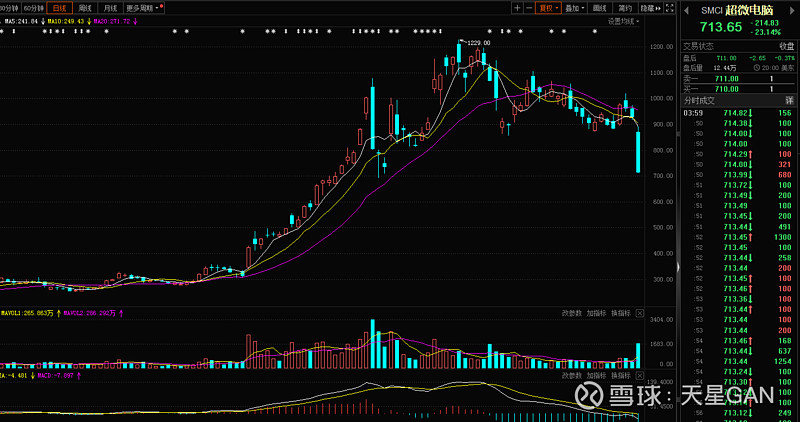This screenshot has height=422, width=800.
Task: Open 设置均线 moving average settings
Action: [623, 21]
